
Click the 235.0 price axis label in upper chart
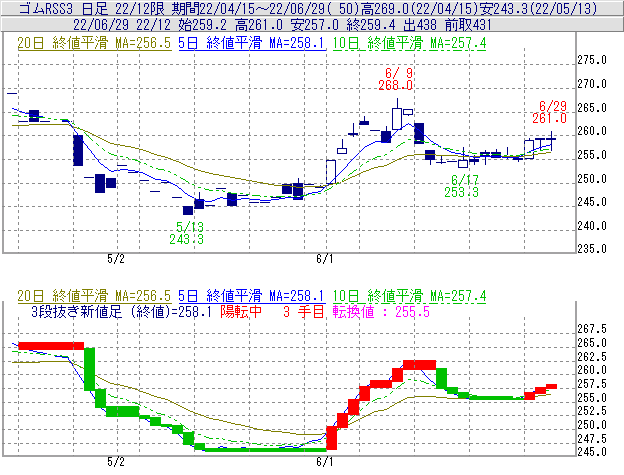tap(592, 249)
